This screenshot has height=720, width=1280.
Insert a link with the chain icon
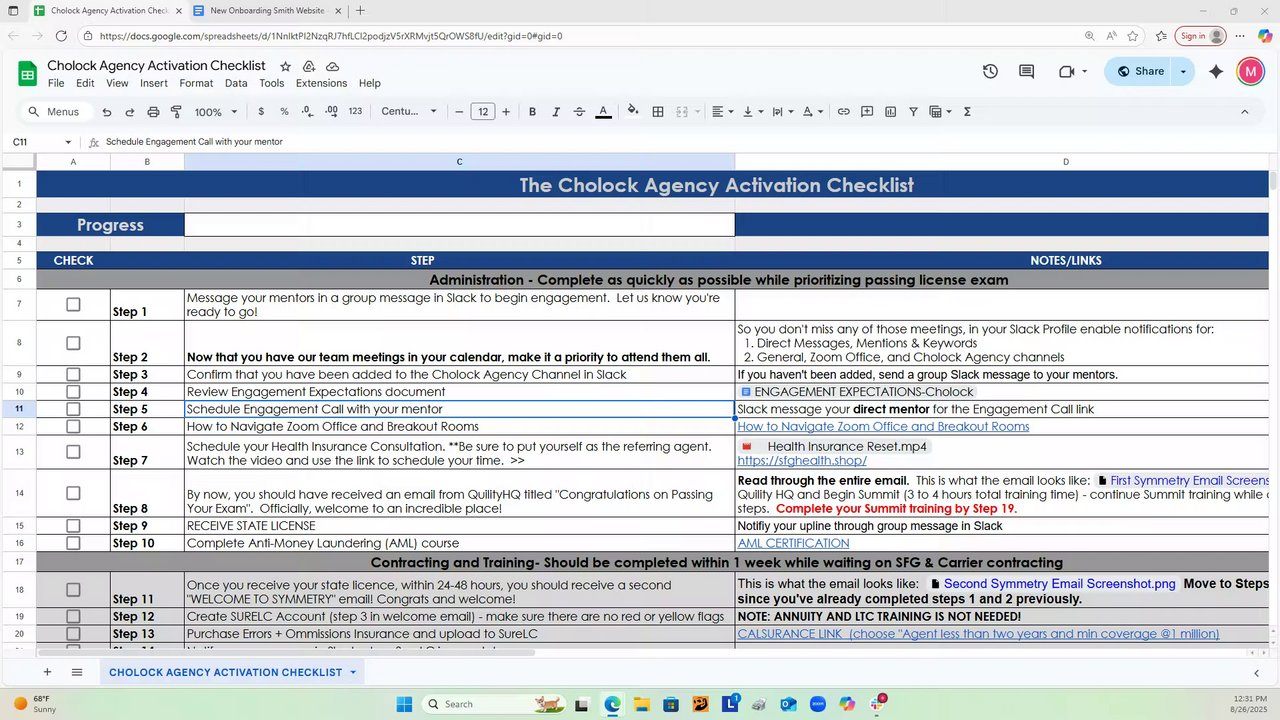pyautogui.click(x=843, y=112)
